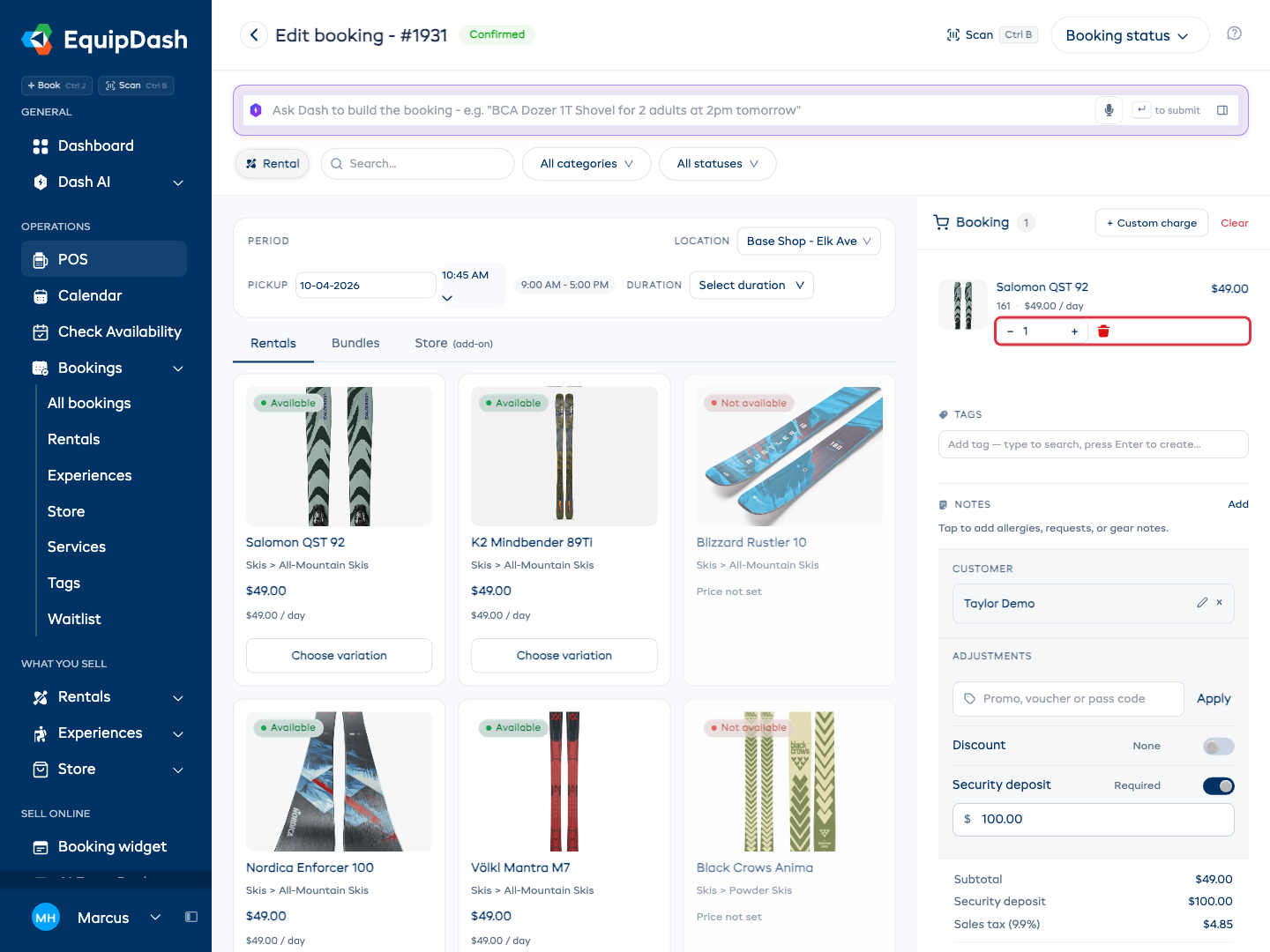Image resolution: width=1270 pixels, height=952 pixels.
Task: Open the All categories filter
Action: pos(586,164)
